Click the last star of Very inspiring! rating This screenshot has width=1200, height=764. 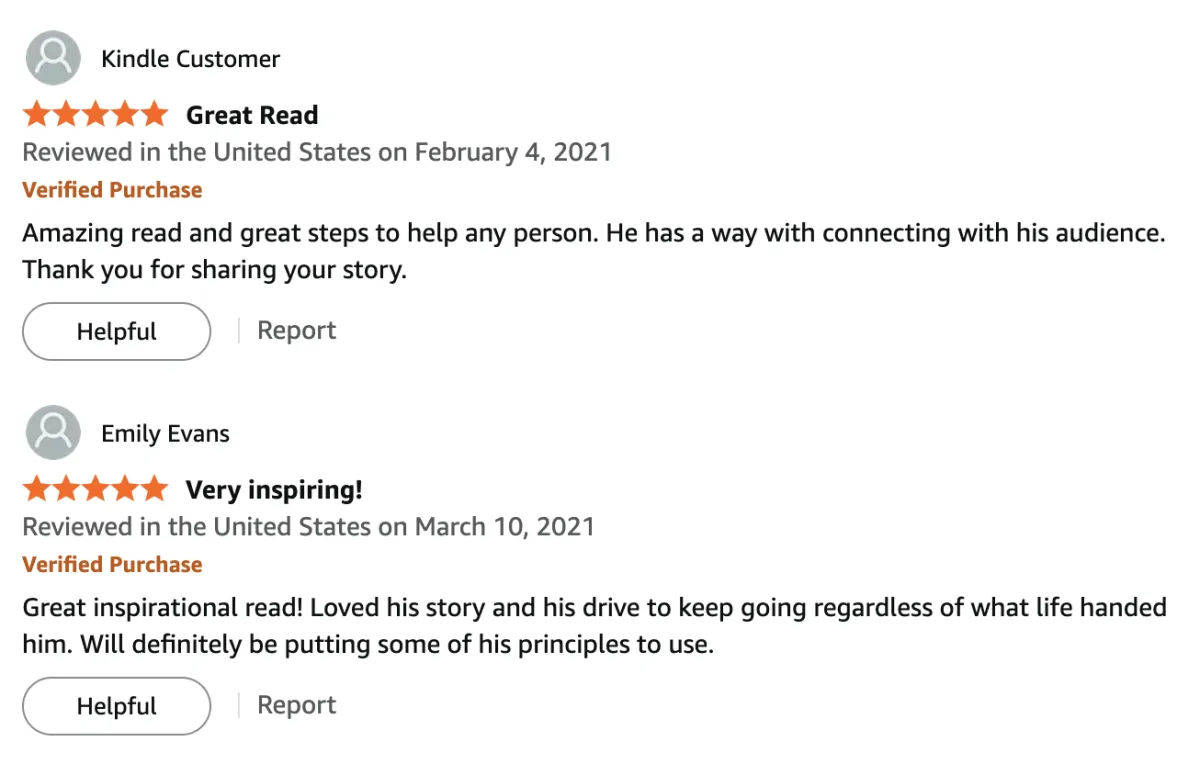[154, 490]
